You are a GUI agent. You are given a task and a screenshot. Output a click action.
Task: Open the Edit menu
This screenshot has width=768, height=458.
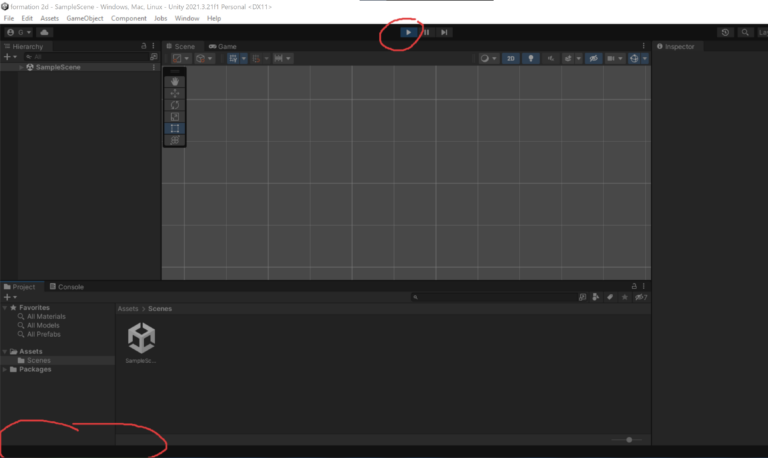[x=27, y=18]
